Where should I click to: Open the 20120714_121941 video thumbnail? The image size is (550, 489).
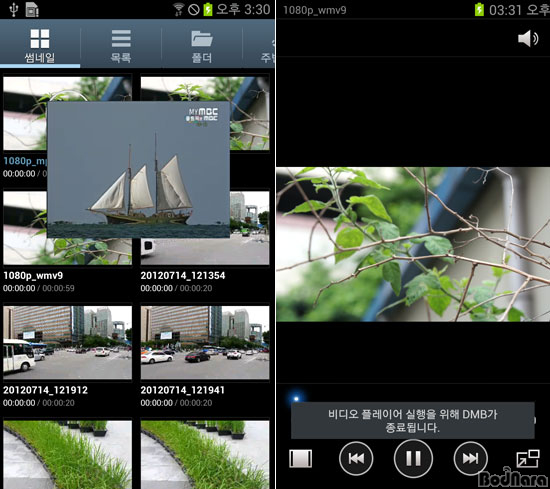pyautogui.click(x=205, y=342)
